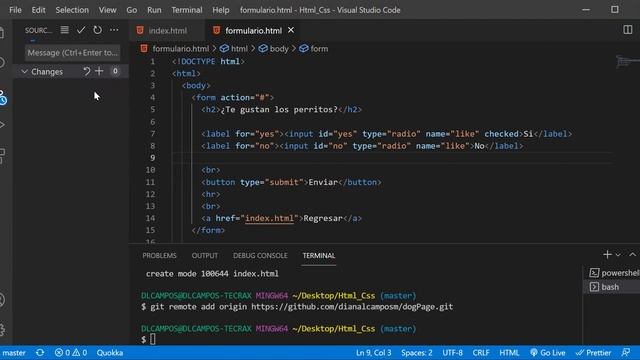Open the Help menu
The height and width of the screenshot is (360, 640).
(220, 10)
